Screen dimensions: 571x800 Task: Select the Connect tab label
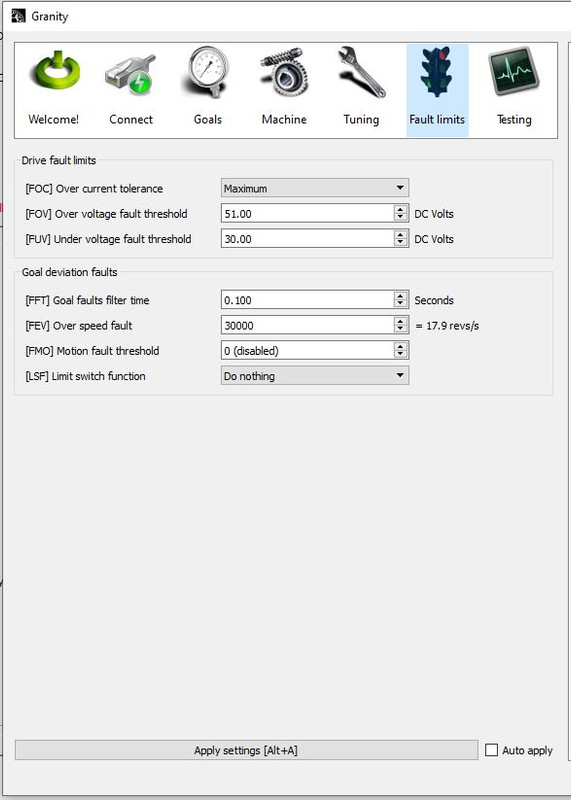coord(131,119)
